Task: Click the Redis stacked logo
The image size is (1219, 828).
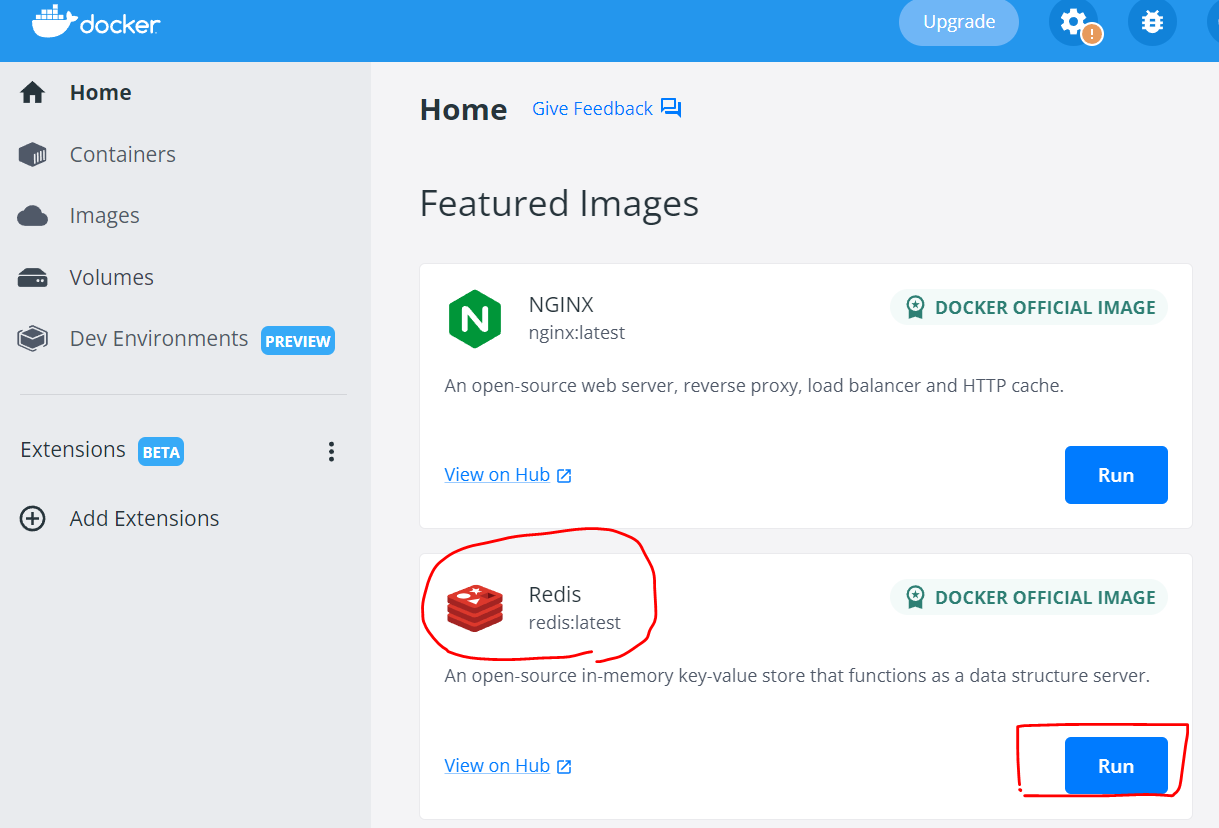Action: [475, 609]
